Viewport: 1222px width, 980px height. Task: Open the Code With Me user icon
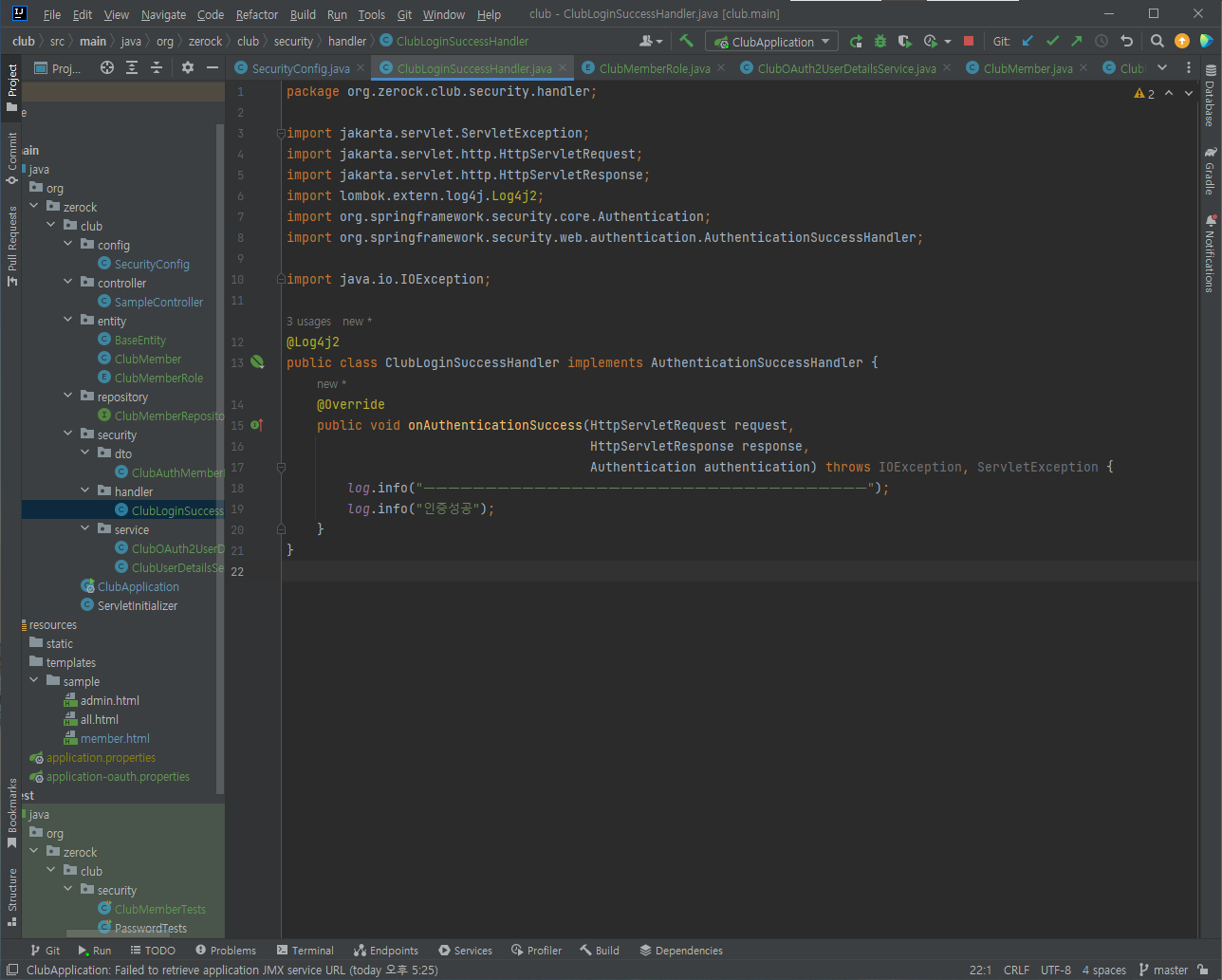click(650, 41)
